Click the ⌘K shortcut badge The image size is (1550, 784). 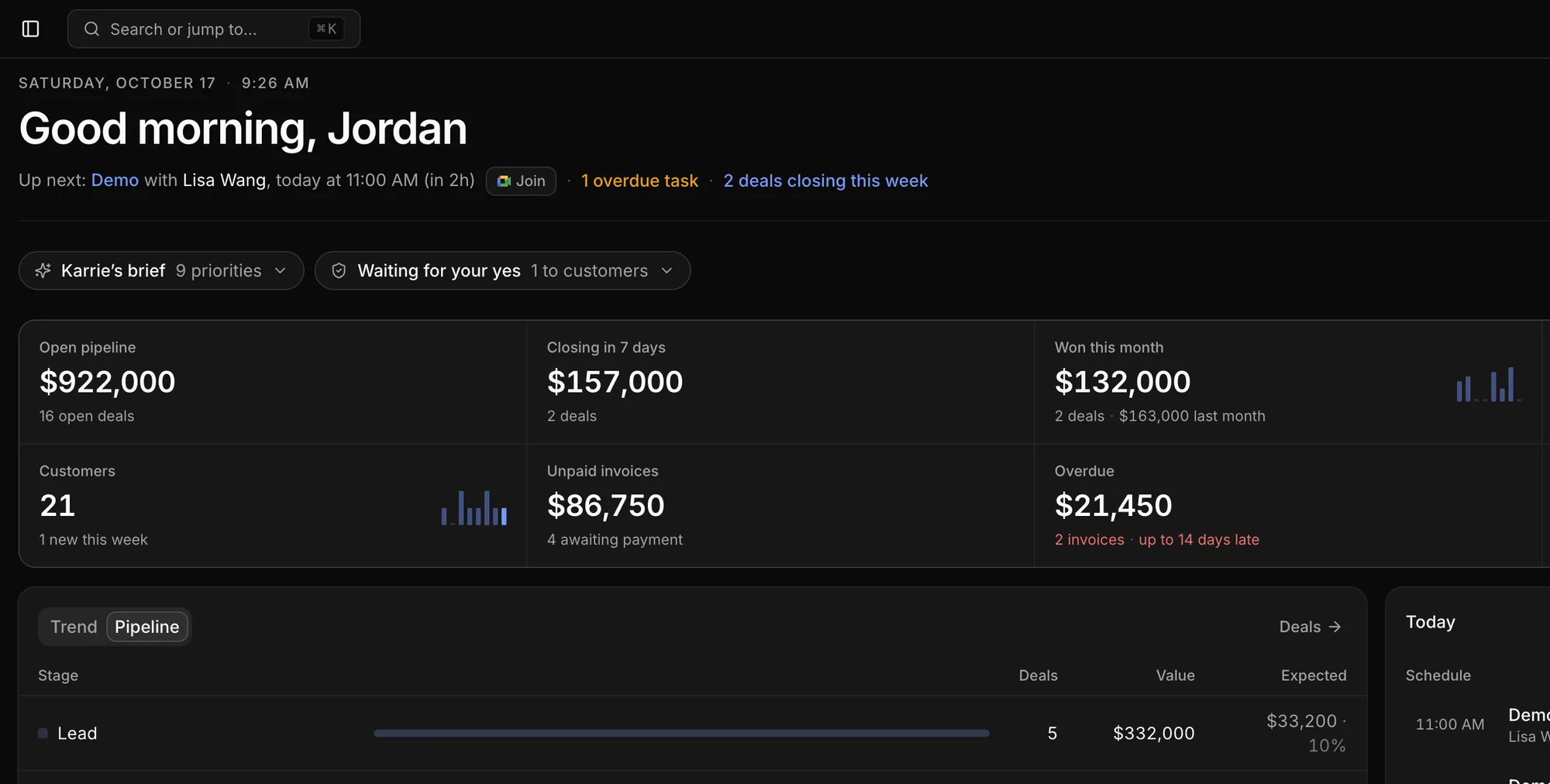coord(326,29)
